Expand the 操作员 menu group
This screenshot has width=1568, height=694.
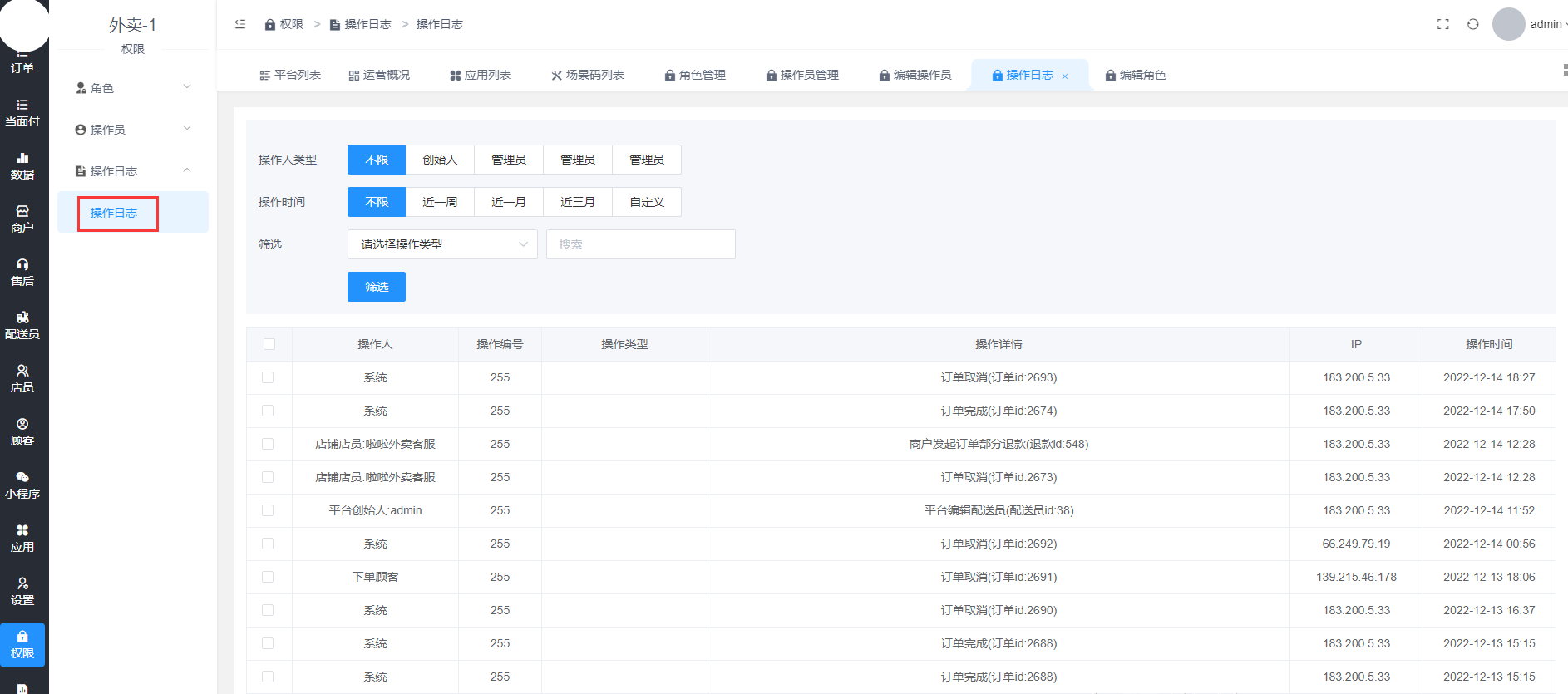click(133, 129)
